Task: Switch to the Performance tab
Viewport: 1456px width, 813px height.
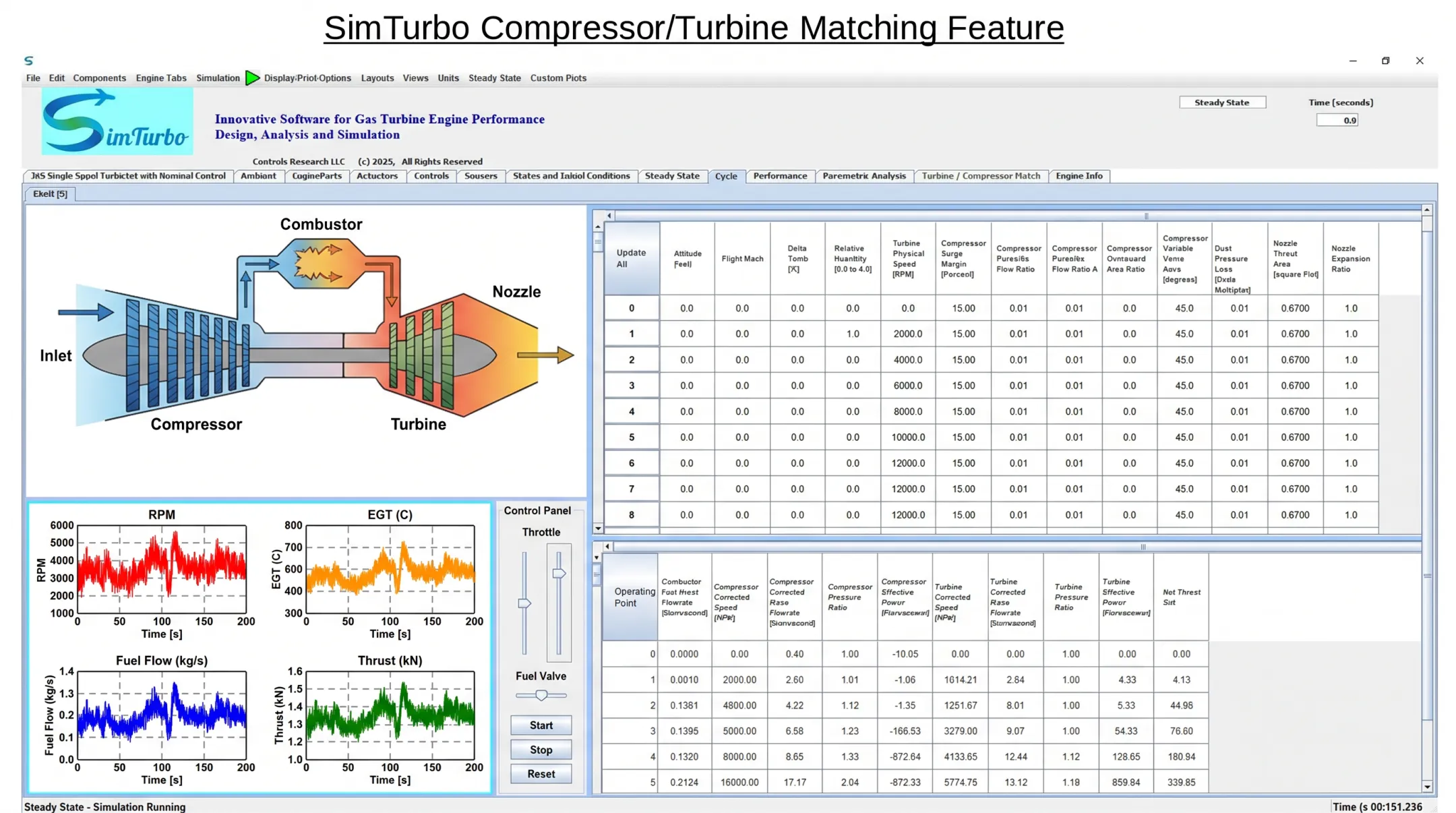Action: [780, 176]
